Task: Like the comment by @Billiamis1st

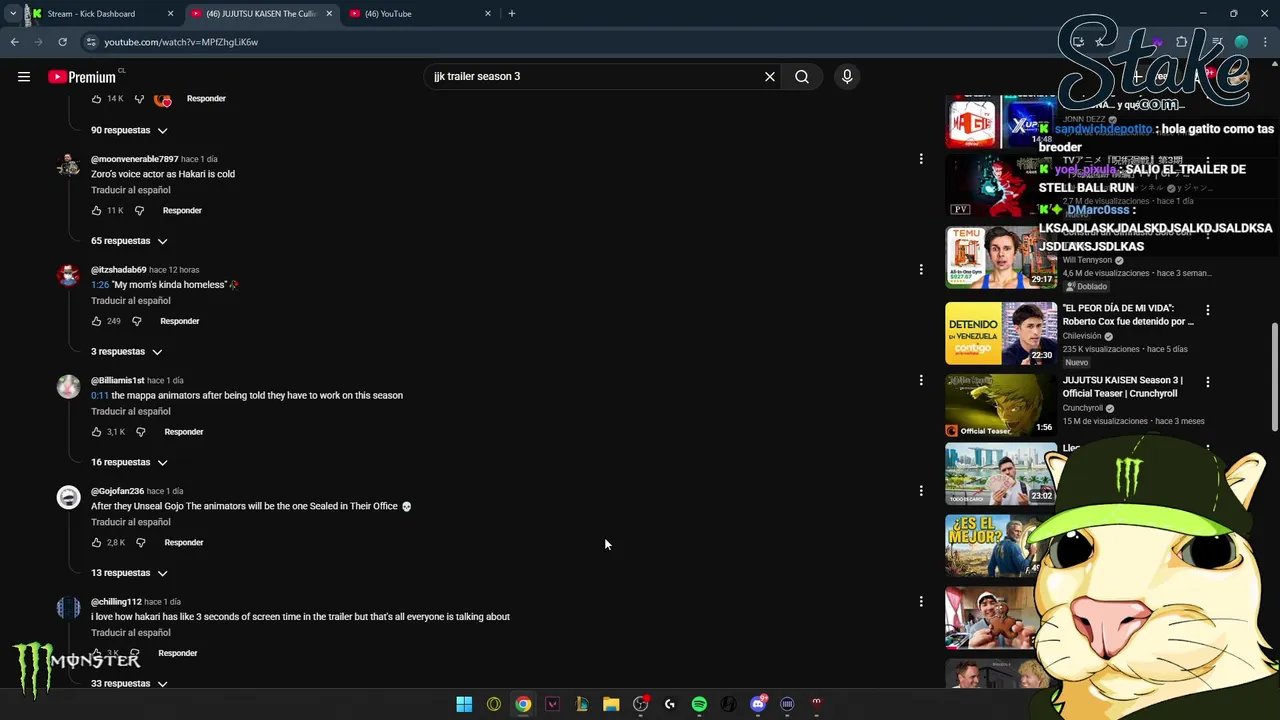Action: pos(96,432)
